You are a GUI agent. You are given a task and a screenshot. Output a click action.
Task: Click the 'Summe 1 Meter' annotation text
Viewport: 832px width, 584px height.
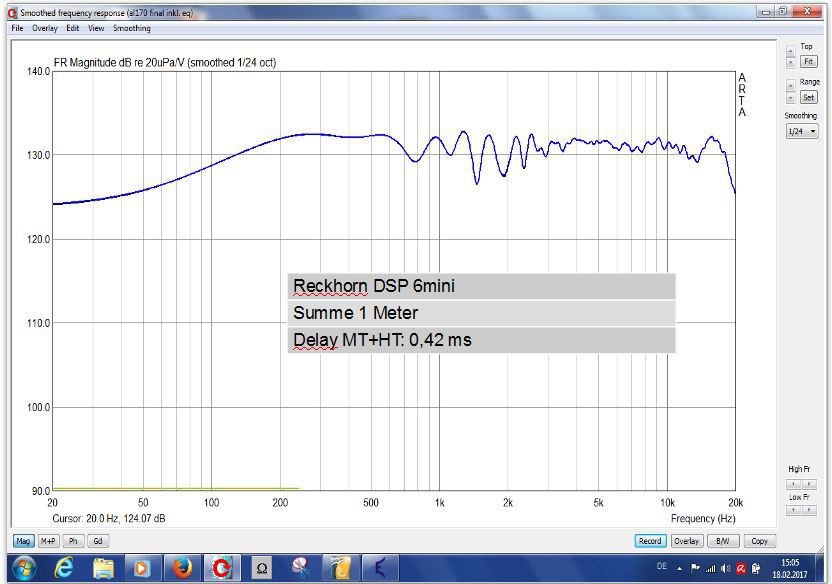coord(356,313)
